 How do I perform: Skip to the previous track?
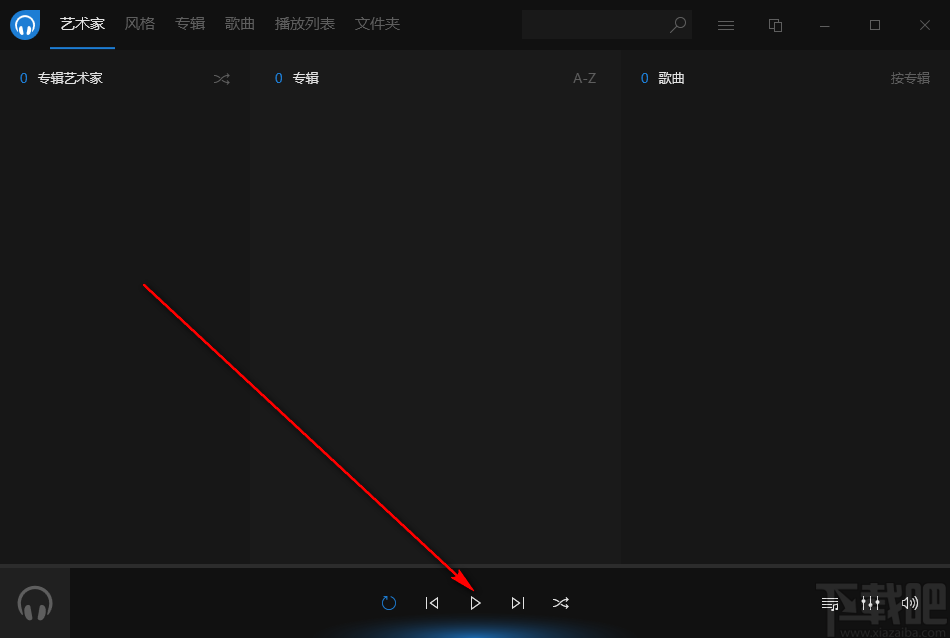click(432, 603)
